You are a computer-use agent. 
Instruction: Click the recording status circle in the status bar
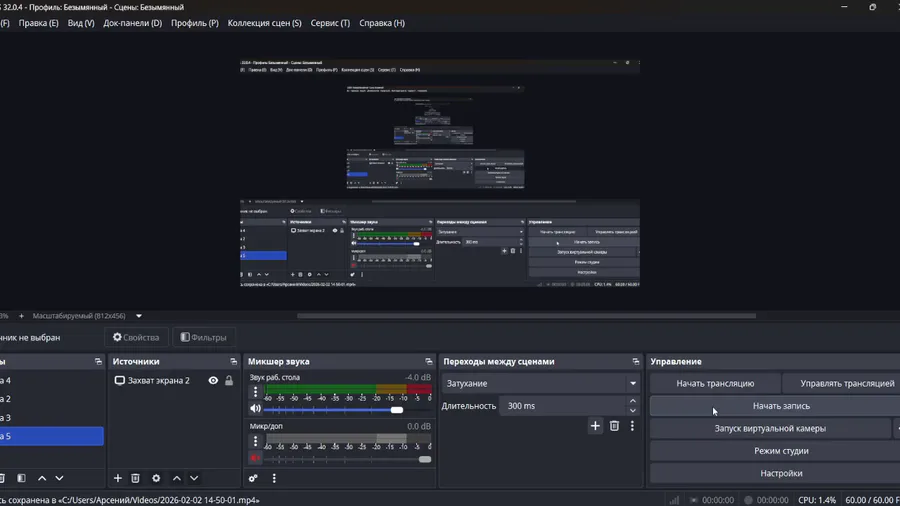click(748, 500)
